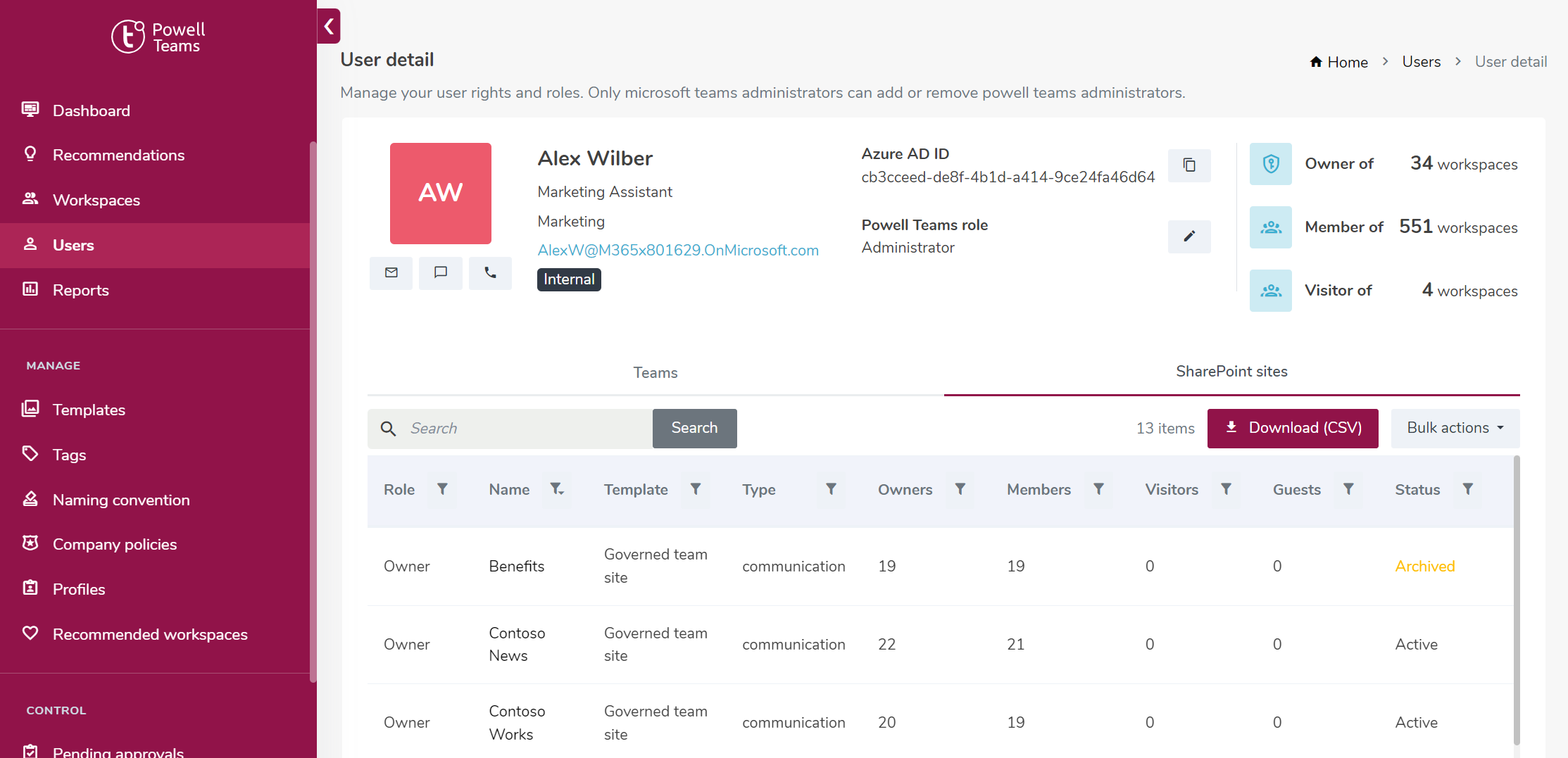Click the Tags label icon

click(x=30, y=453)
